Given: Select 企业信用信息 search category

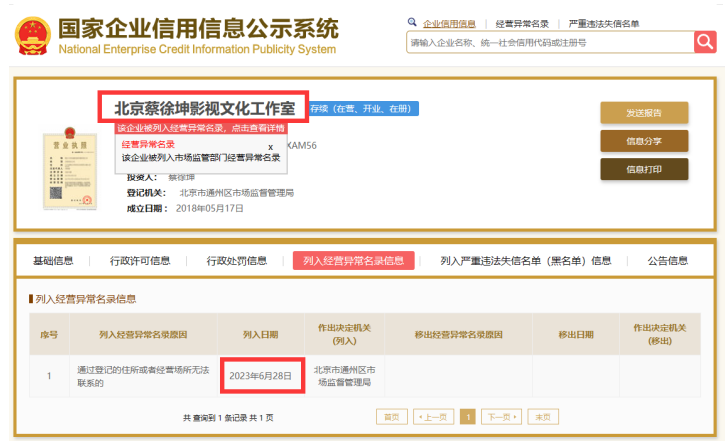Looking at the screenshot, I should tap(448, 23).
